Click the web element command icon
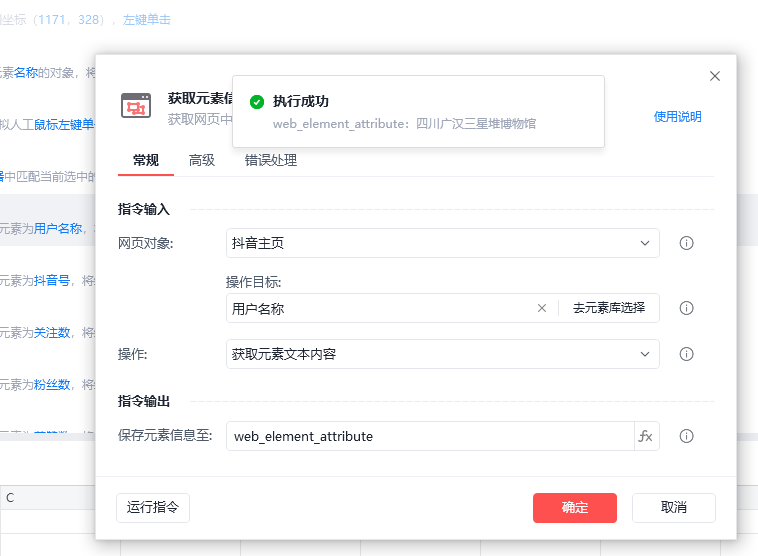The height and width of the screenshot is (556, 758). tap(136, 106)
